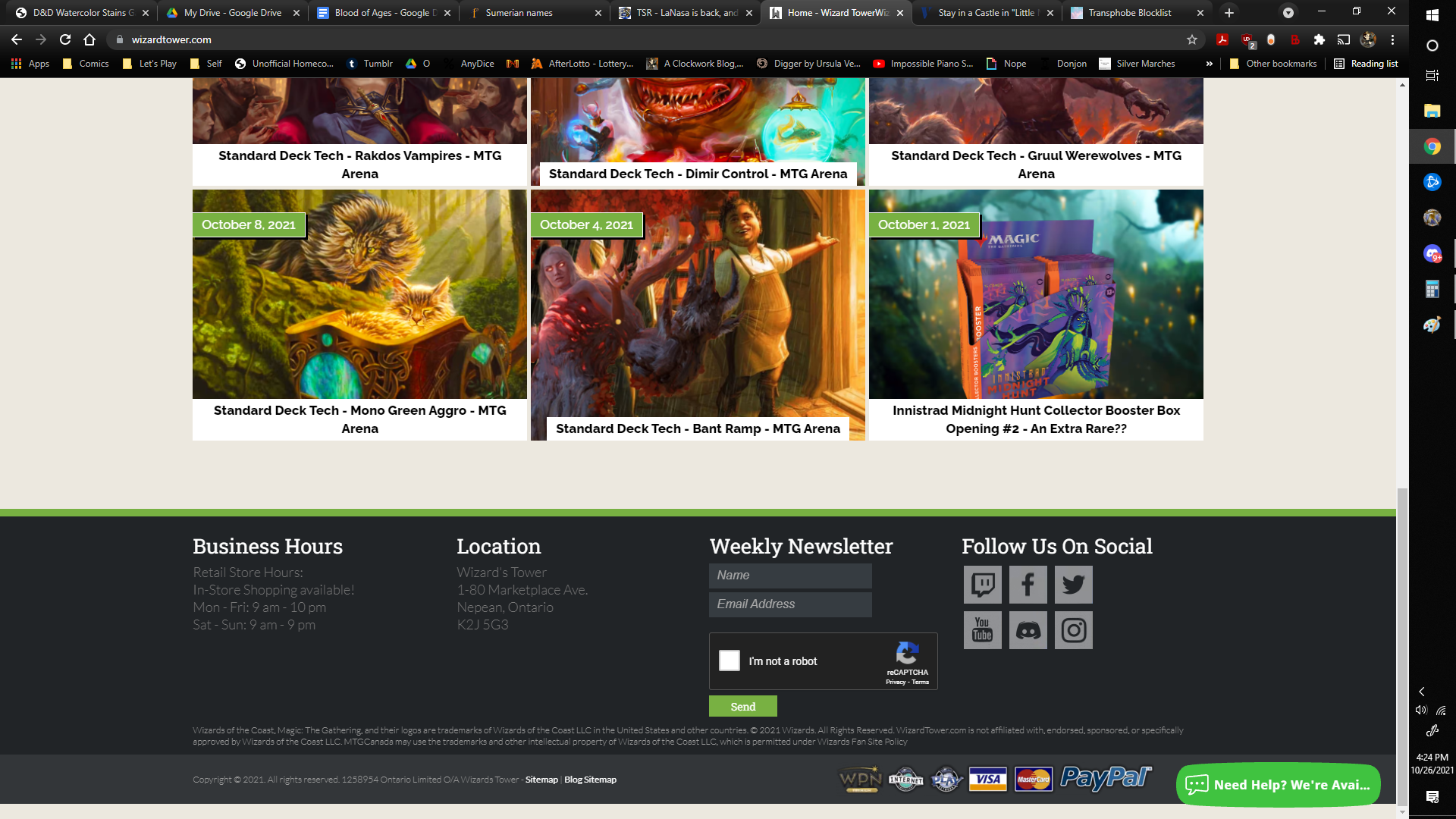Click the Send newsletter button
This screenshot has width=1456, height=819.
coord(742,706)
